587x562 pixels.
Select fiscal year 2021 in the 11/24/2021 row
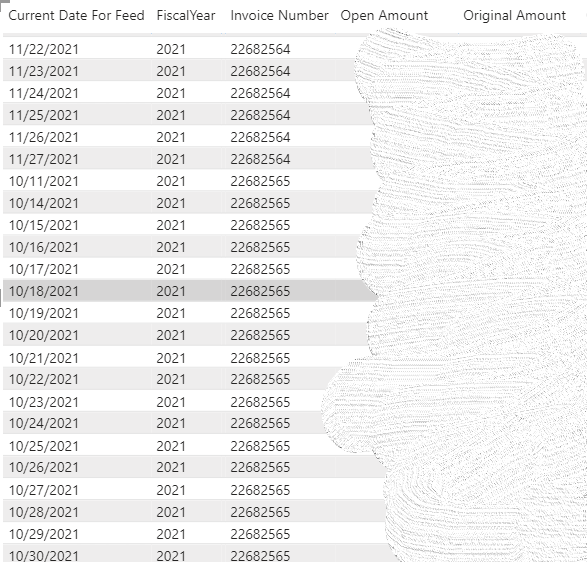171,93
